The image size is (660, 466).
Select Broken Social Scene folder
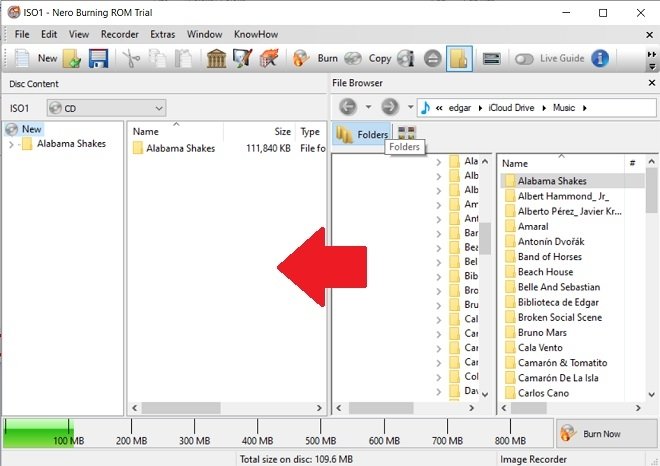coord(560,317)
